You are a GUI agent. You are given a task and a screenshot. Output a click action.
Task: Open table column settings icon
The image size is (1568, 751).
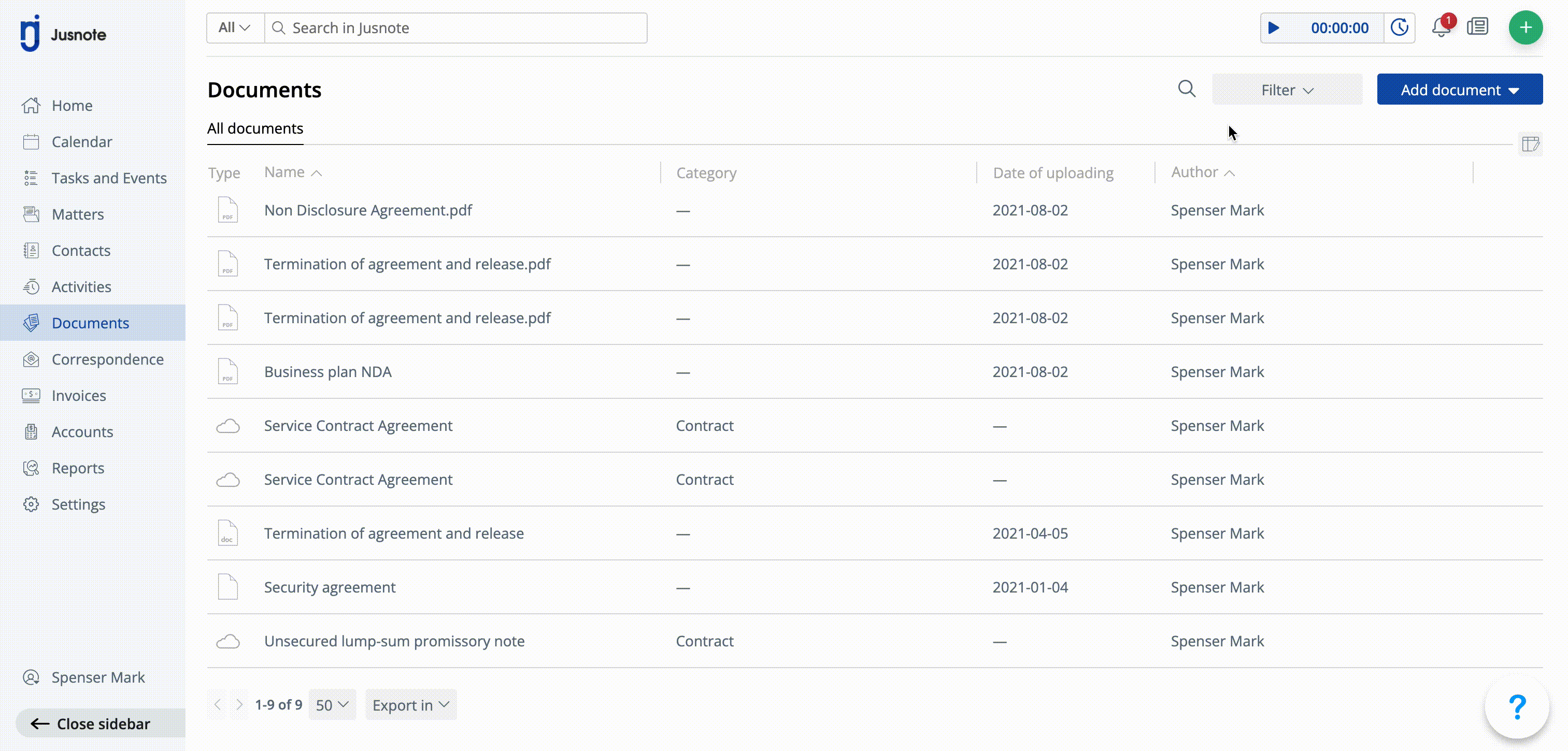(1530, 144)
